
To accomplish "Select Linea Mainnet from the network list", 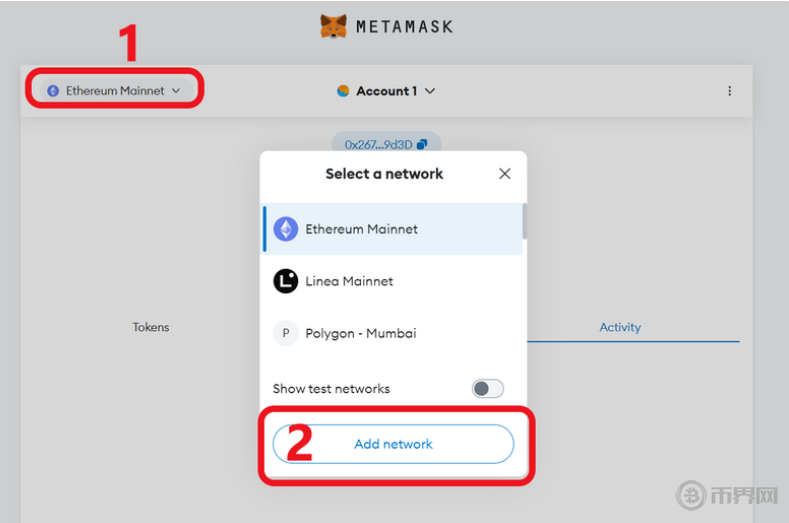I will (349, 281).
